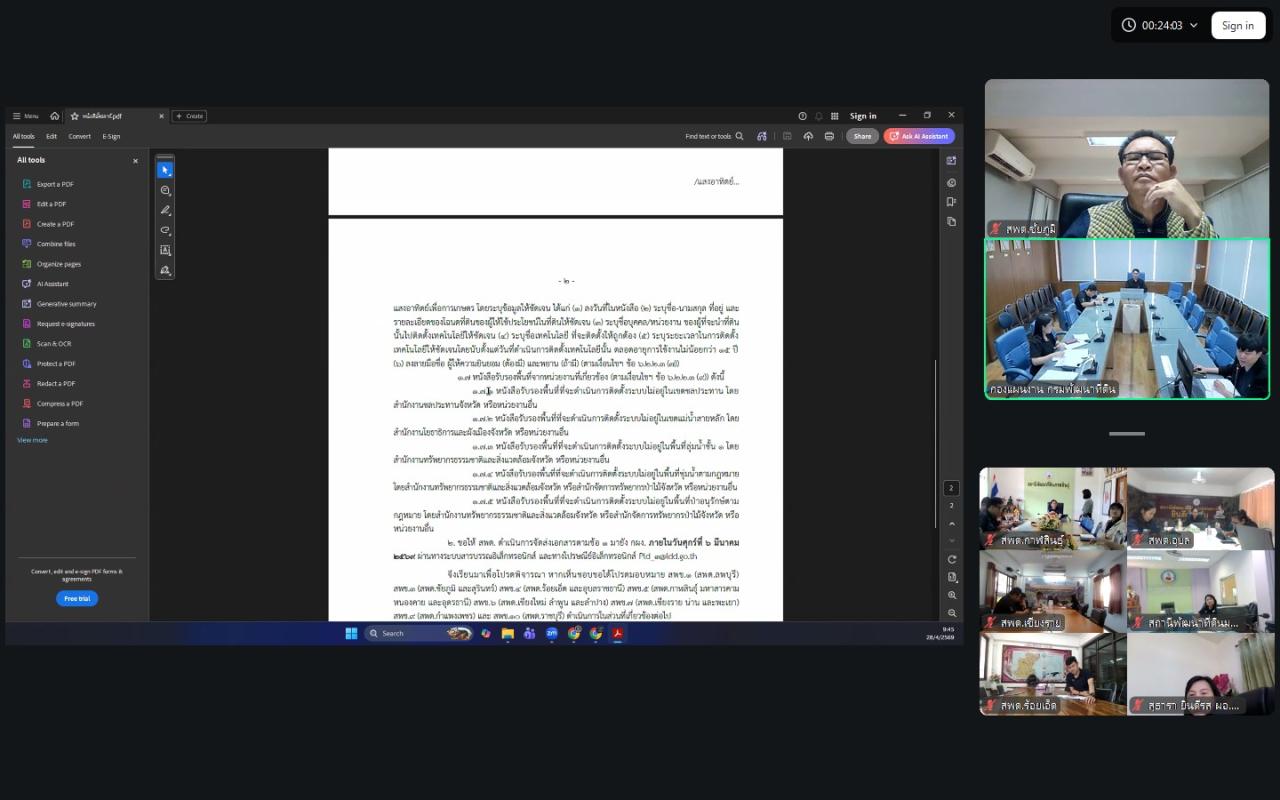The width and height of the screenshot is (1280, 800).
Task: Click the current page number box
Action: (x=952, y=488)
